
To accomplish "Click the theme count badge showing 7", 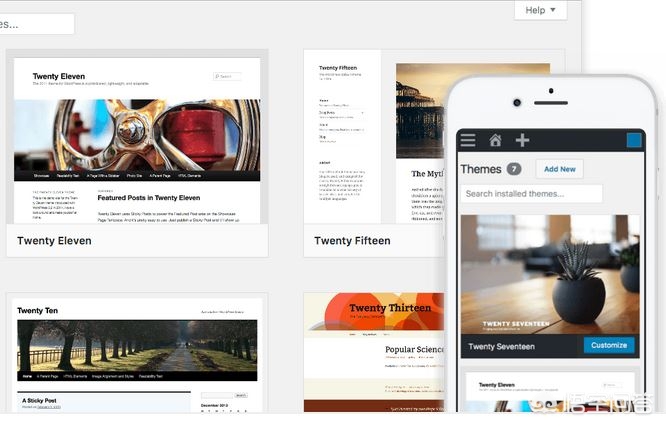I will click(514, 169).
